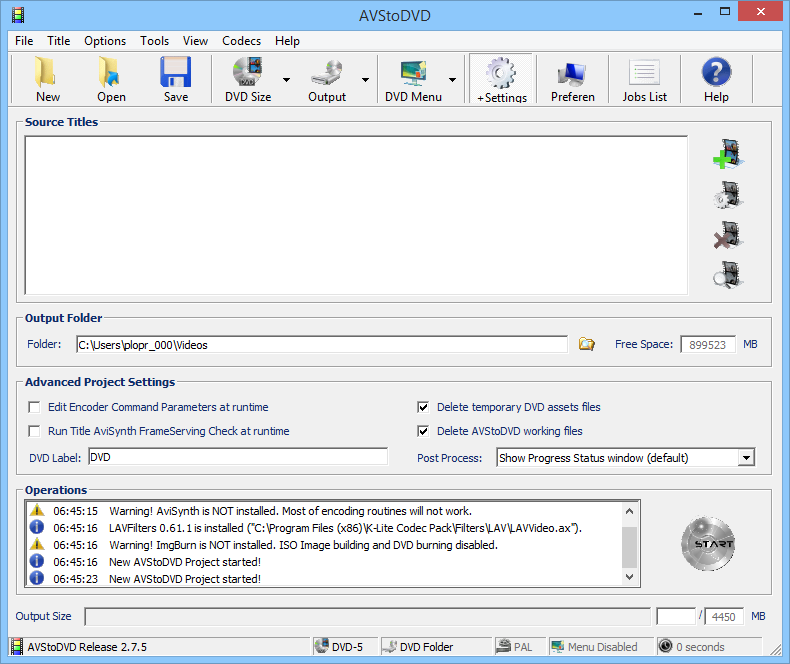Toggle the +Settings gear button
This screenshot has height=664, width=790.
pos(501,79)
